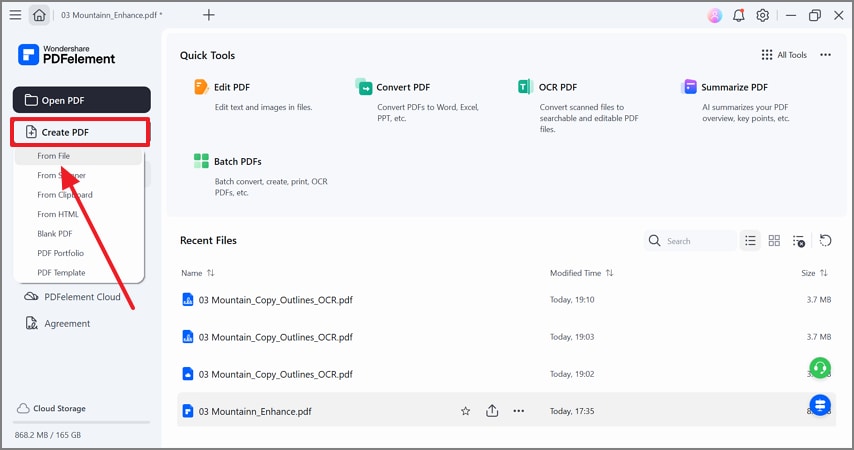The width and height of the screenshot is (854, 450).
Task: Click the Agreement document icon
Action: pyautogui.click(x=32, y=323)
